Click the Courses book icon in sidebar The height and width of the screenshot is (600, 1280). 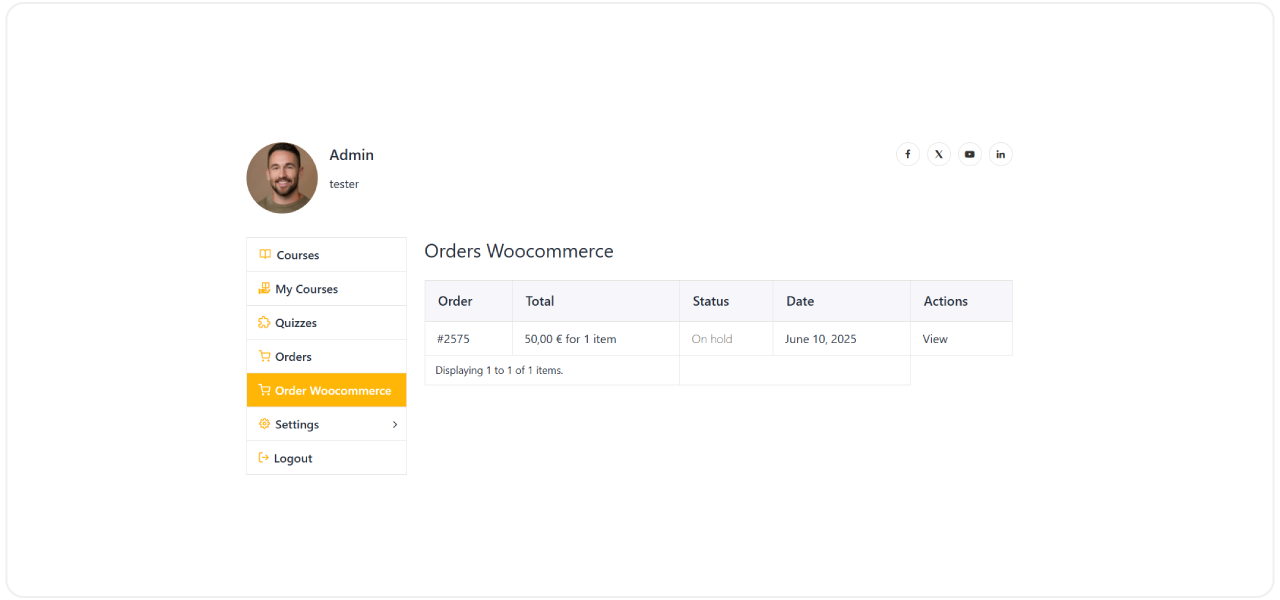(263, 255)
